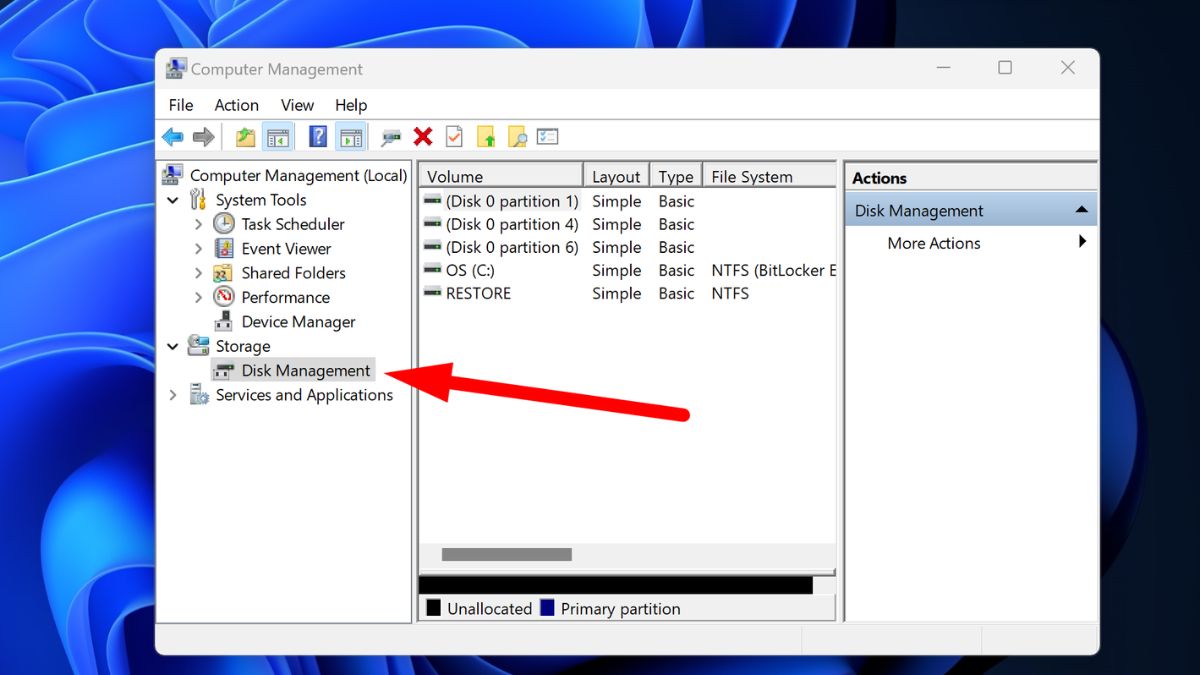The image size is (1200, 675).
Task: Click the Up one level folder icon
Action: coord(245,137)
